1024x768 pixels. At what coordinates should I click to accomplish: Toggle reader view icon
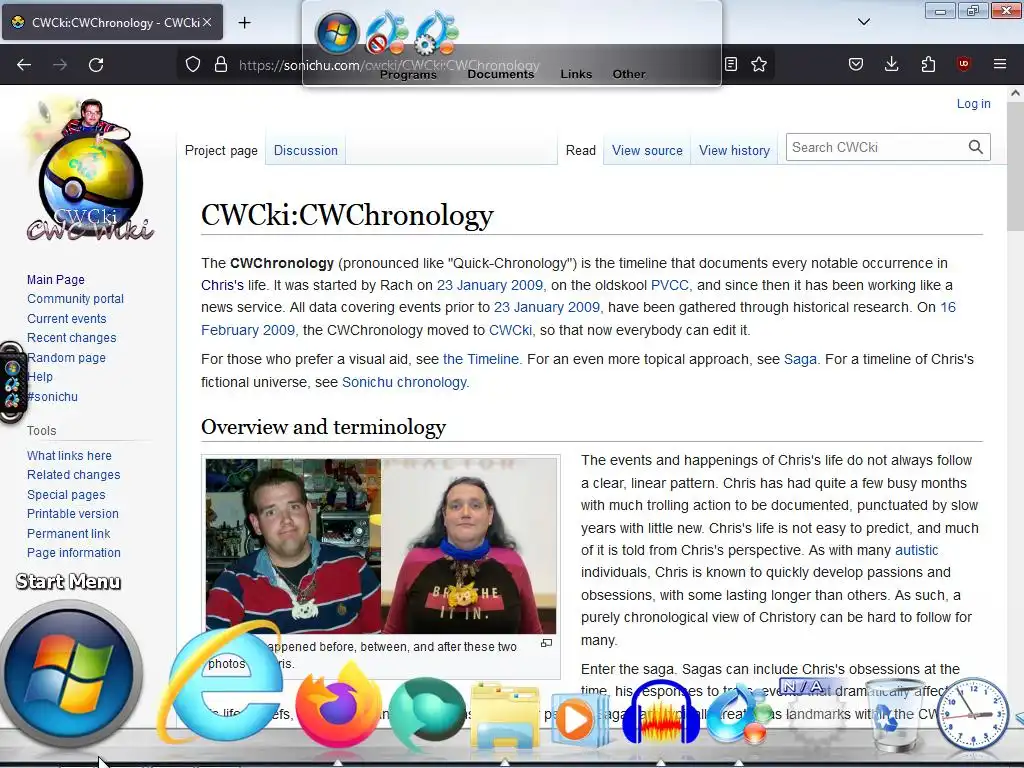click(x=731, y=64)
